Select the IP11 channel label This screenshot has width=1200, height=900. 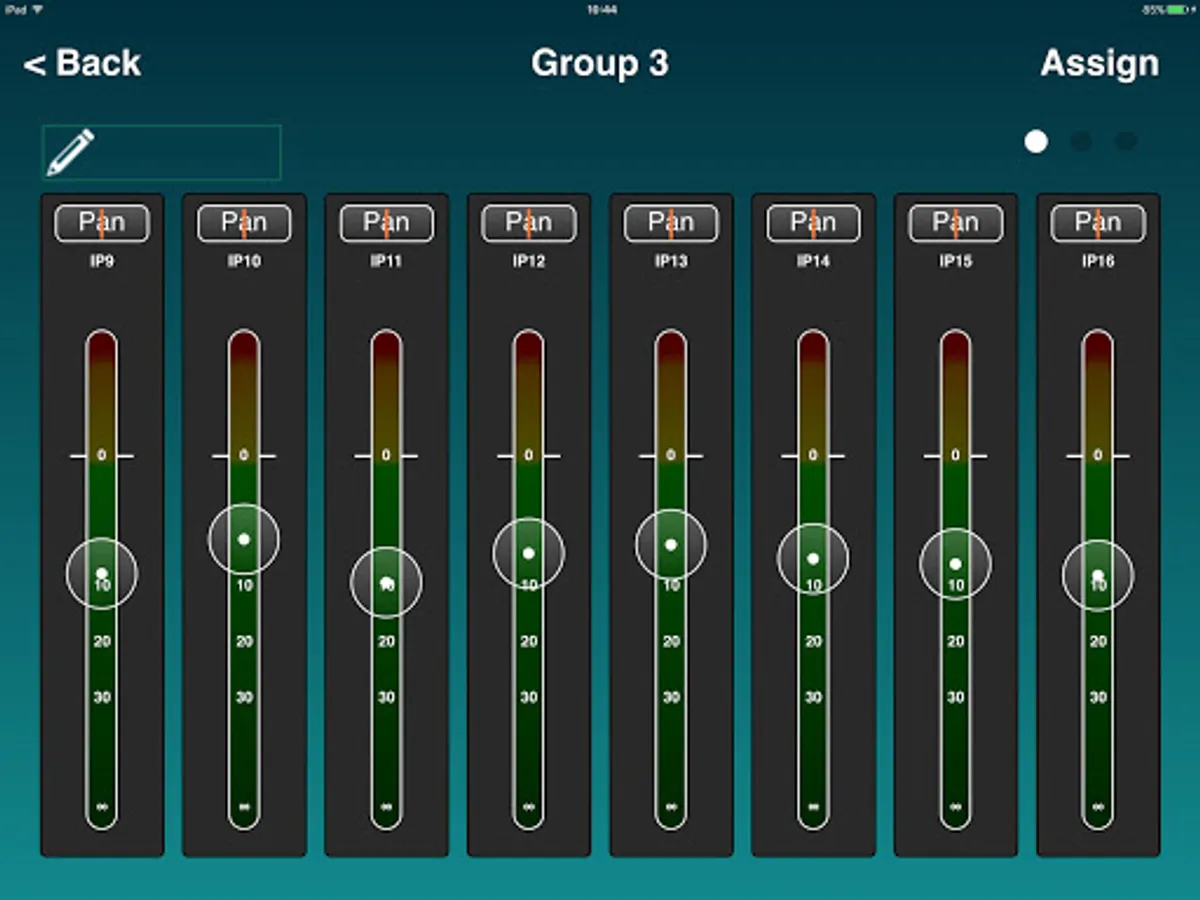click(x=387, y=262)
